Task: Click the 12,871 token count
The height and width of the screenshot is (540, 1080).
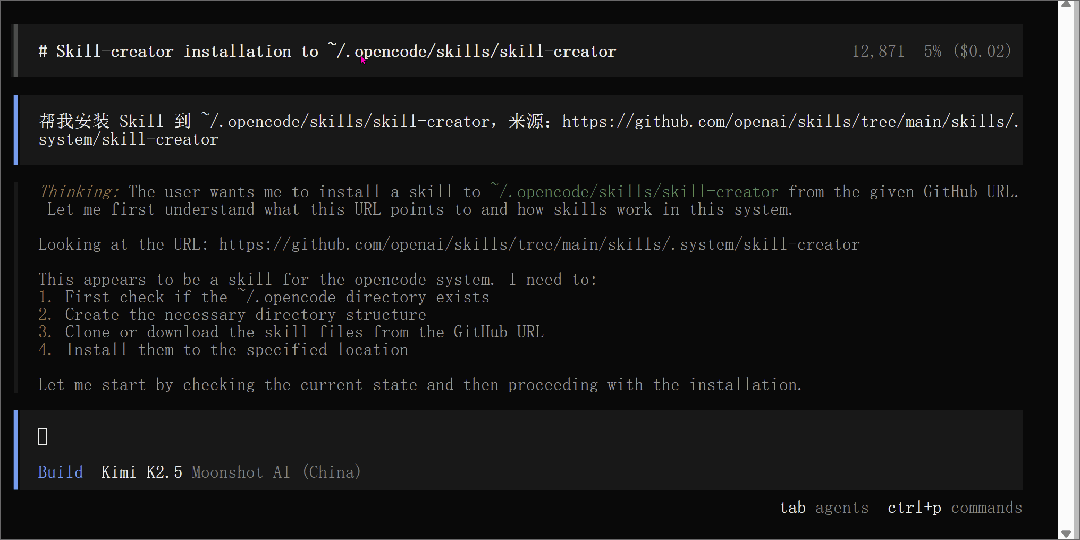Action: 878,51
